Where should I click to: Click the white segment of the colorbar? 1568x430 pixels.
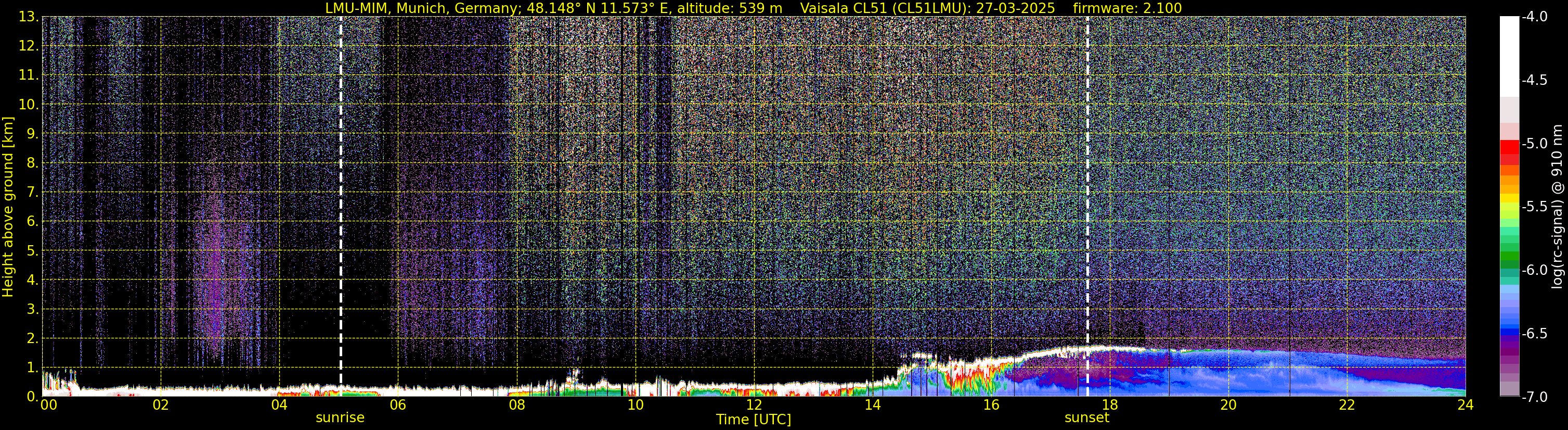[x=1510, y=56]
